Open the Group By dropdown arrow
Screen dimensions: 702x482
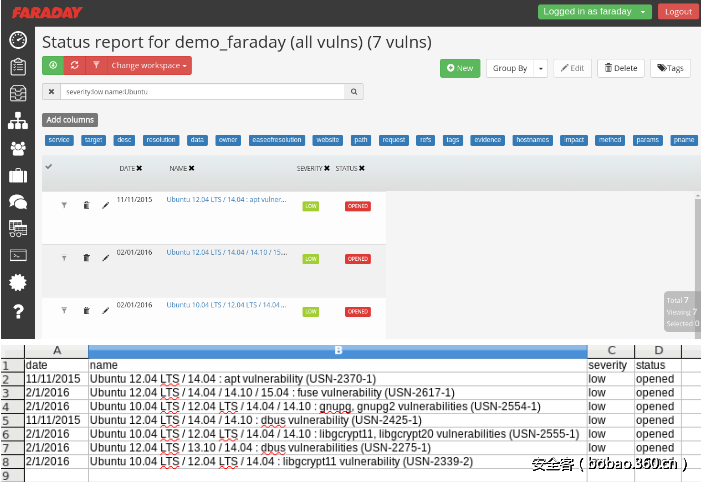click(541, 68)
